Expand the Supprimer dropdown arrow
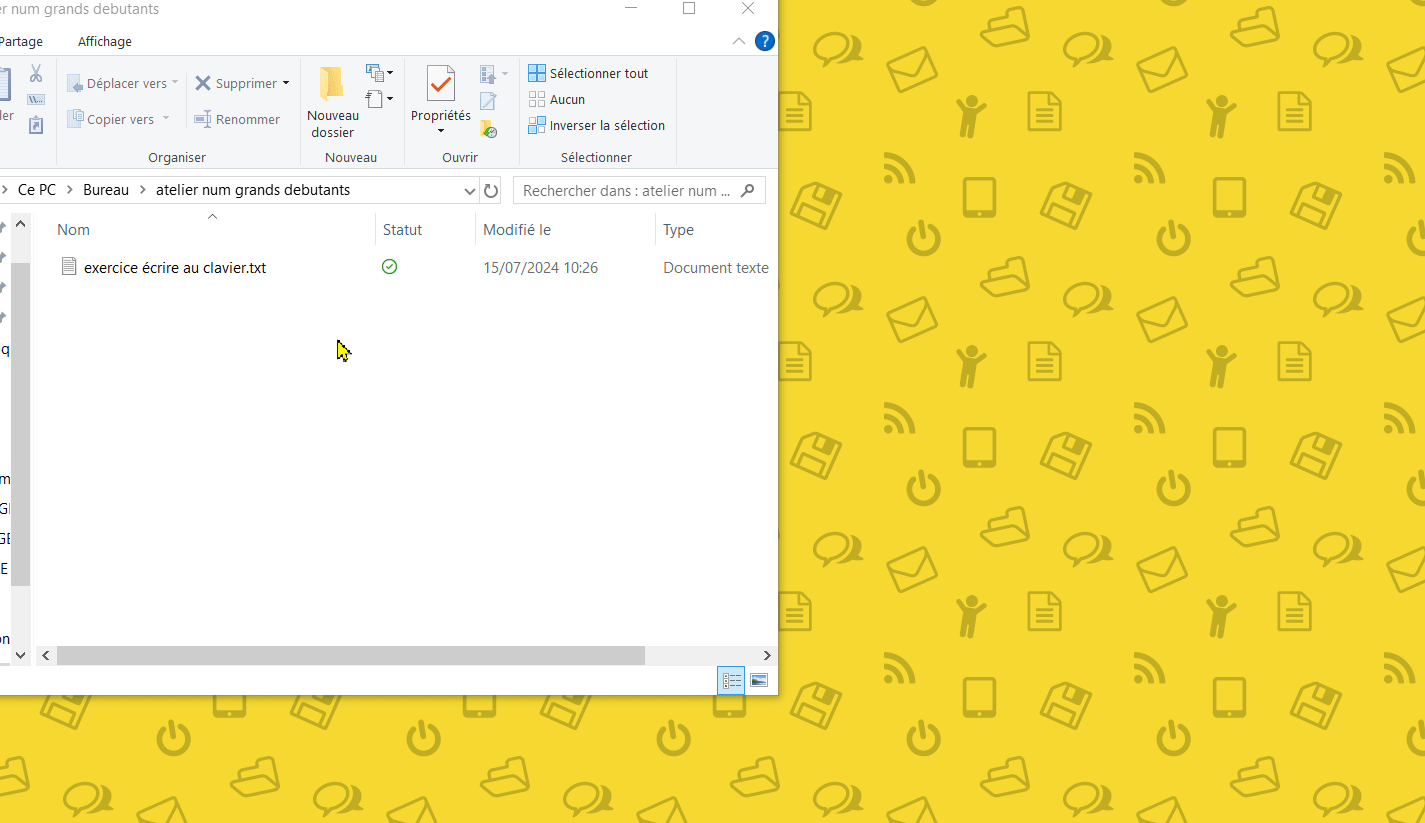Screen dimensions: 1425x823 click(x=286, y=83)
